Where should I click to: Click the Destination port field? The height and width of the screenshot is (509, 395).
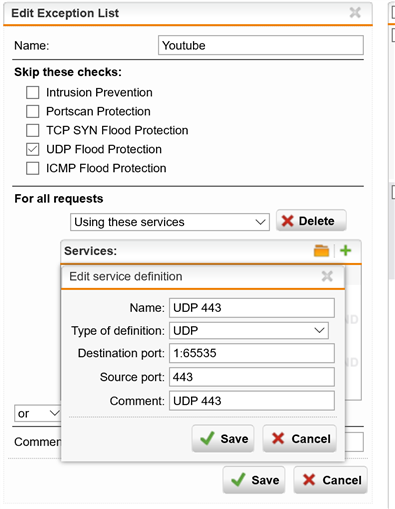pos(252,353)
